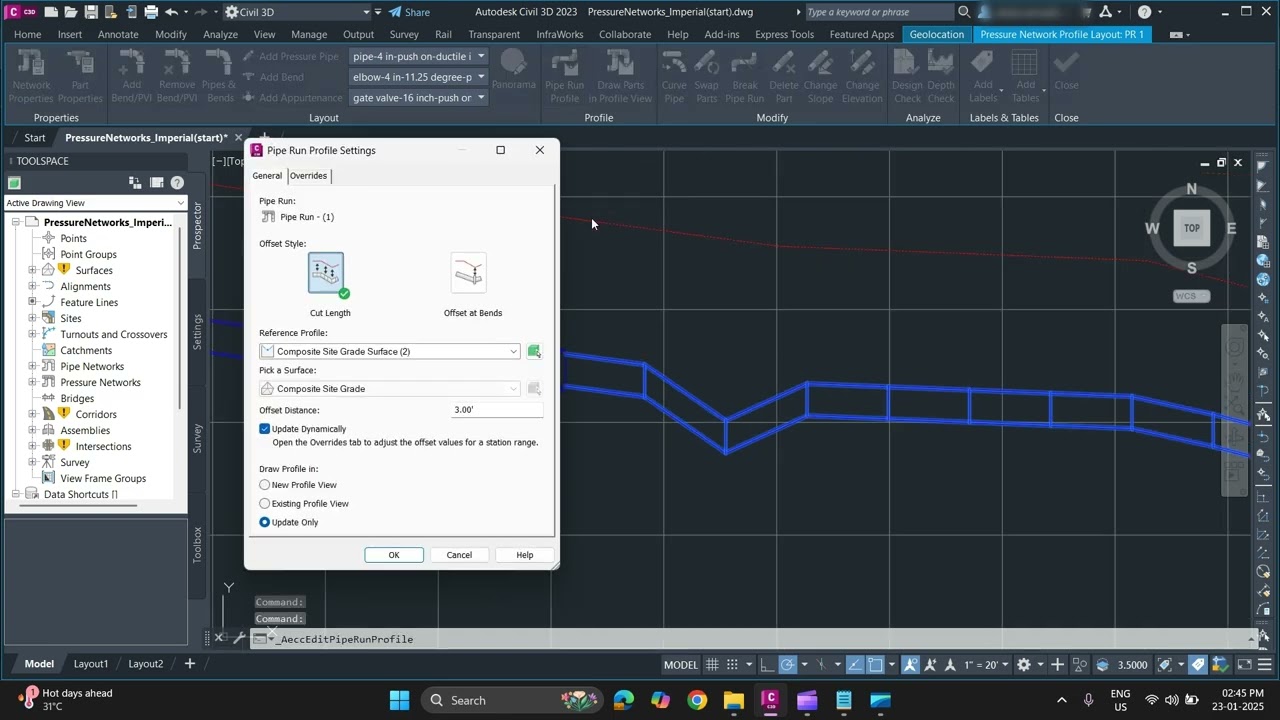Image resolution: width=1280 pixels, height=720 pixels.
Task: Click the MODEL status bar button
Action: [x=681, y=665]
